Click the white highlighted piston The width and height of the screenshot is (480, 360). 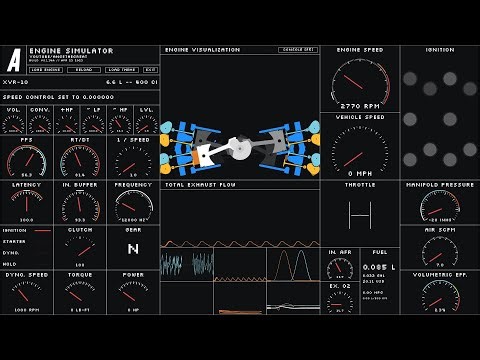[205, 156]
